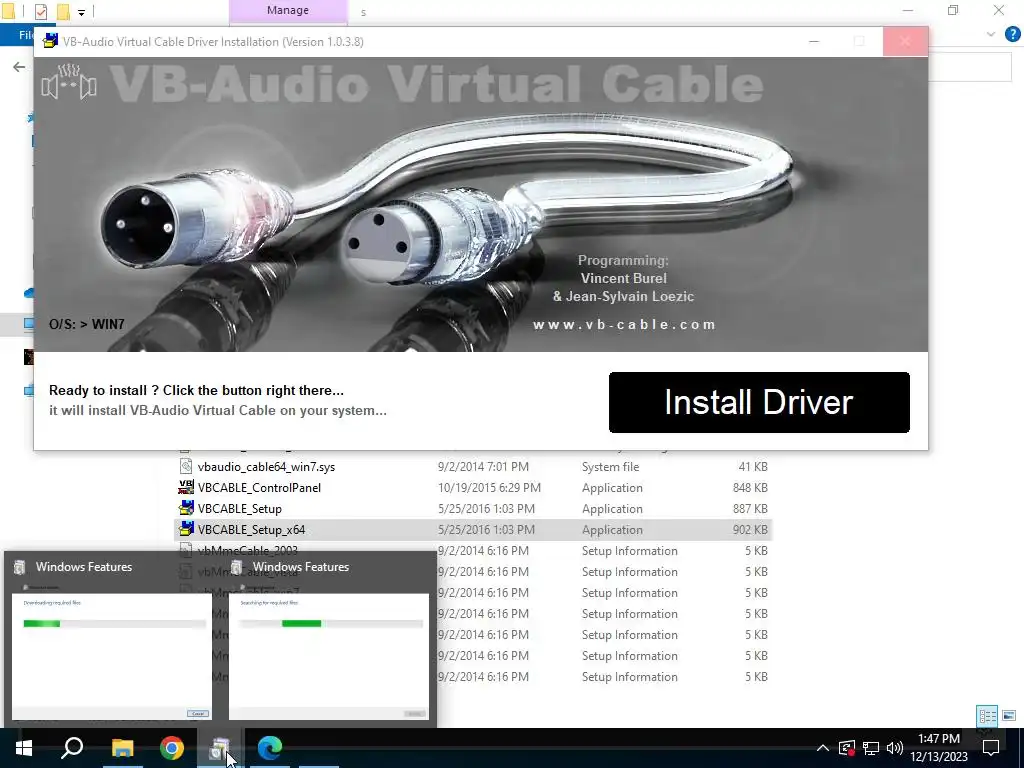The width and height of the screenshot is (1024, 768).
Task: Click Cancel in the Downloading required files preview
Action: coord(198,713)
